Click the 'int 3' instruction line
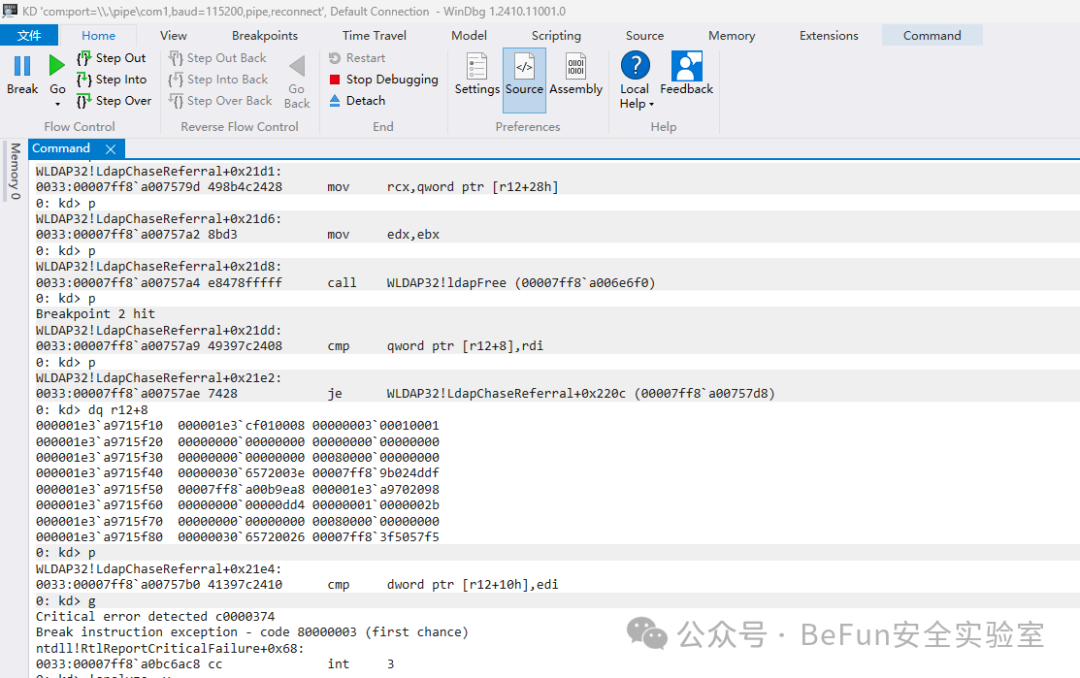The image size is (1080, 678). click(x=215, y=664)
